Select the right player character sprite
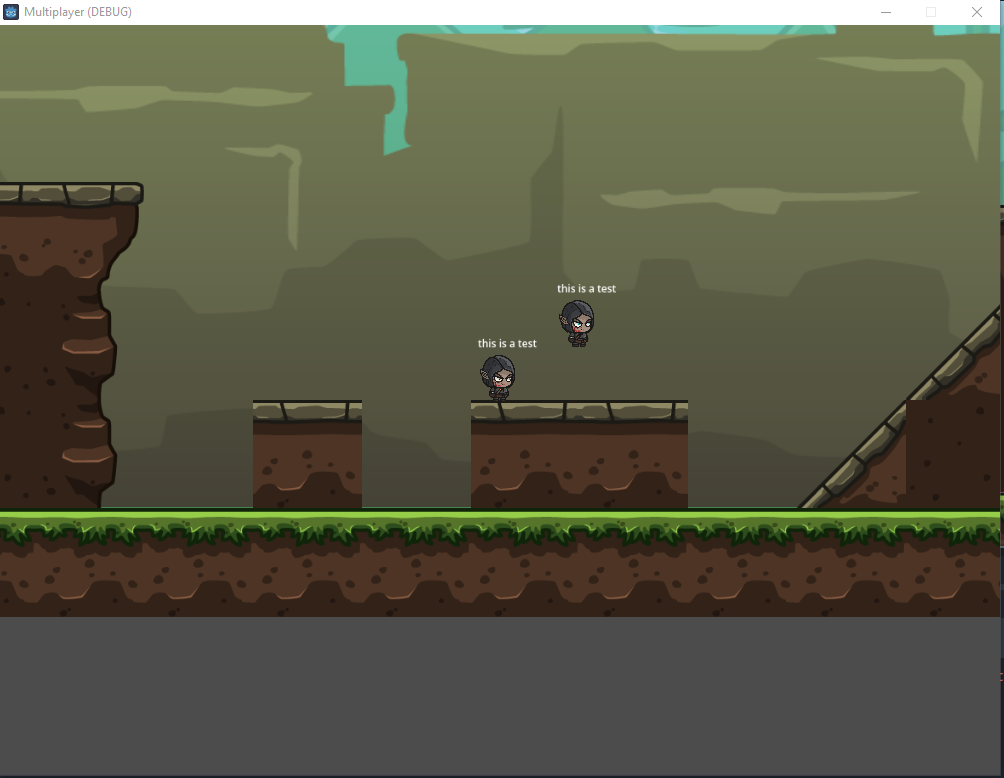This screenshot has height=778, width=1004. pos(579,322)
